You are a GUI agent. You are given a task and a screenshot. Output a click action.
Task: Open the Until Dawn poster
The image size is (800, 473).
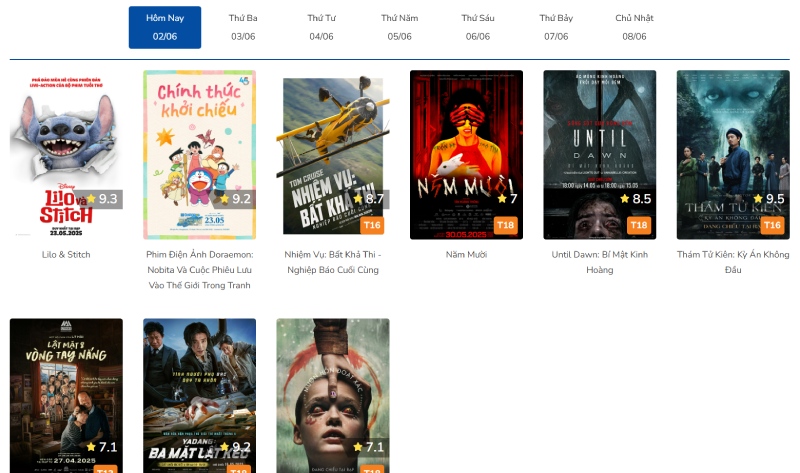tap(599, 155)
